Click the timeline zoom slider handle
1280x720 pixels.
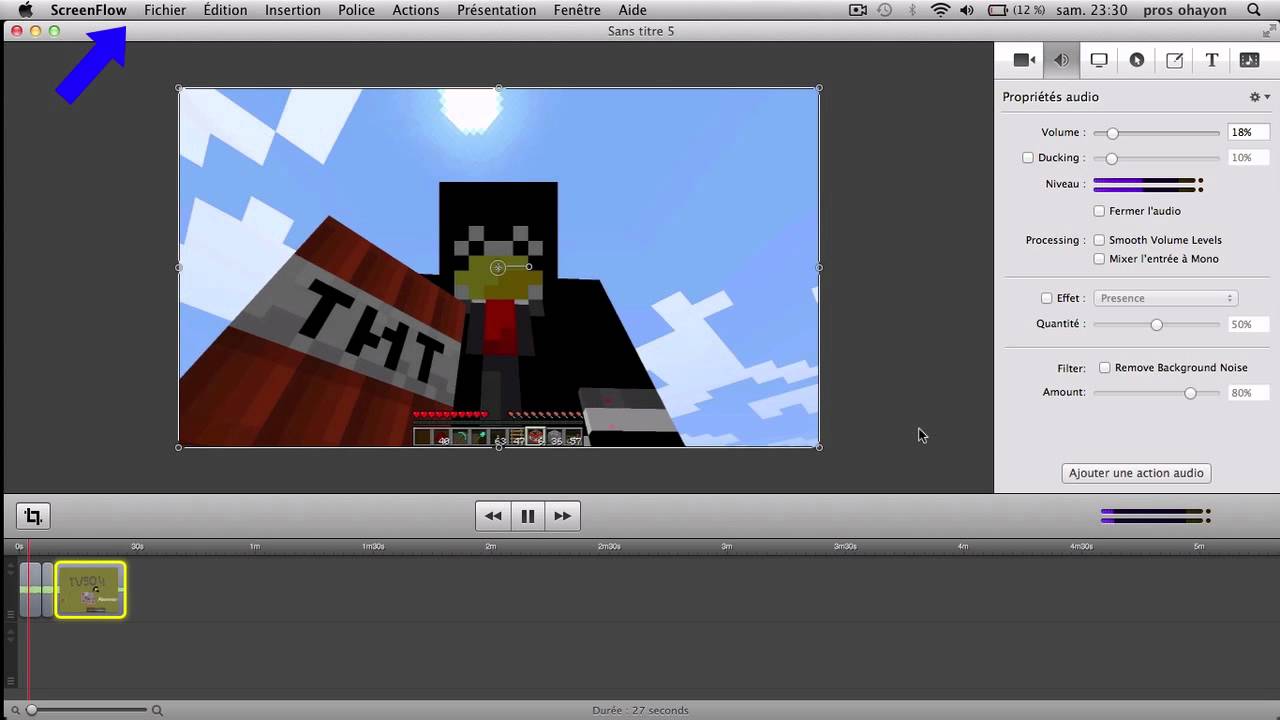(x=32, y=710)
